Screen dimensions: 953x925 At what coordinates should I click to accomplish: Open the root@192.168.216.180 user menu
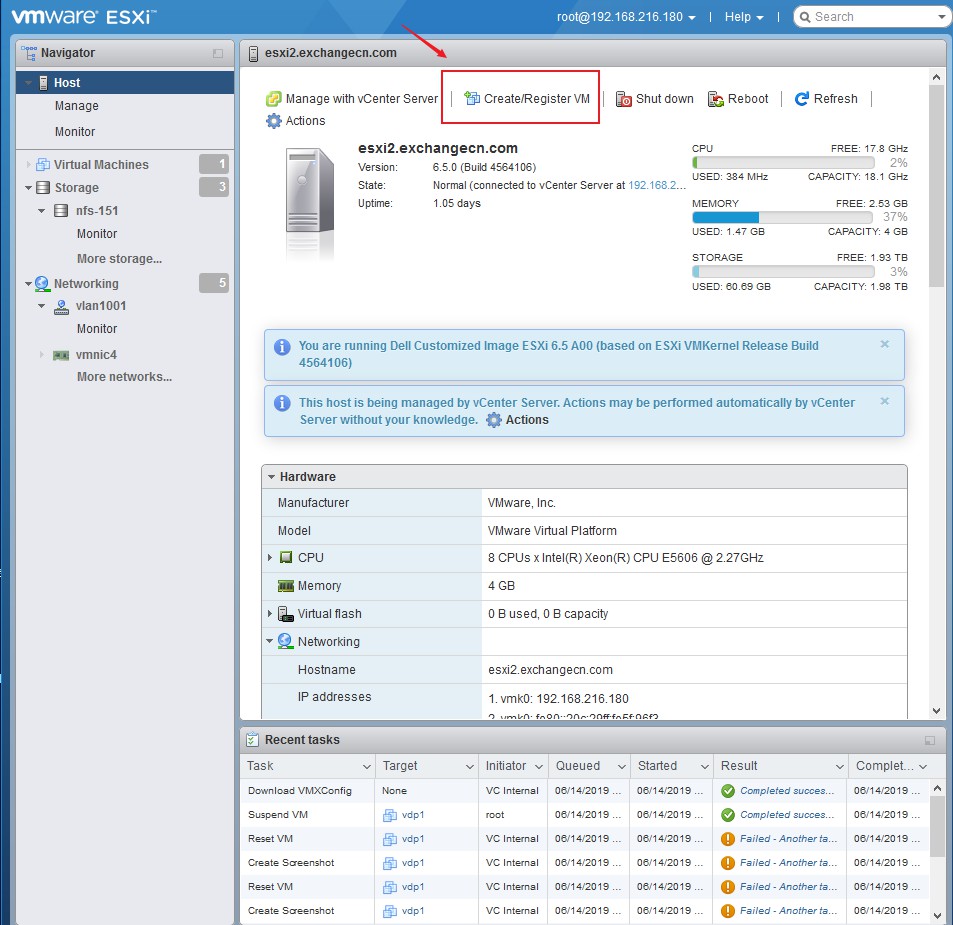[x=626, y=17]
